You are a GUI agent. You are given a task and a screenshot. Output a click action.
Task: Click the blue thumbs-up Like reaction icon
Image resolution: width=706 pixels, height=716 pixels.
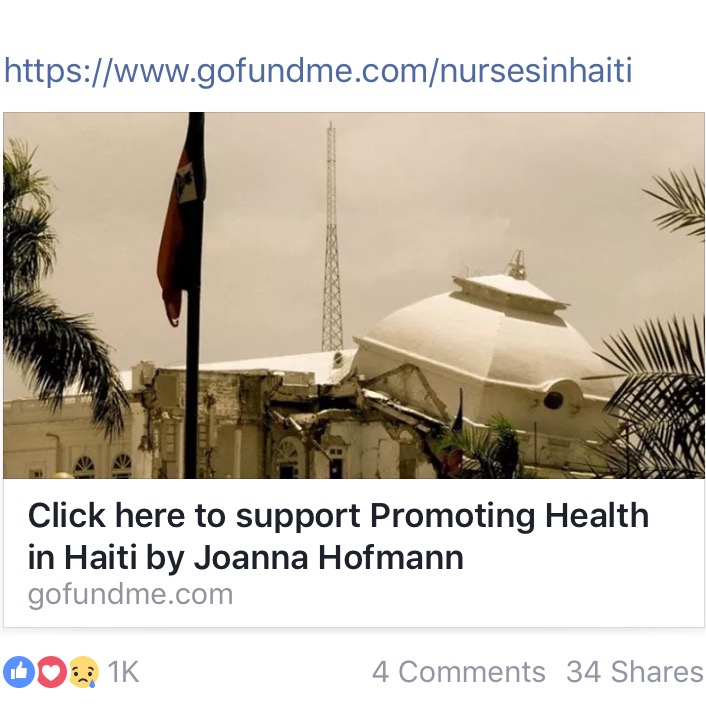[x=19, y=672]
